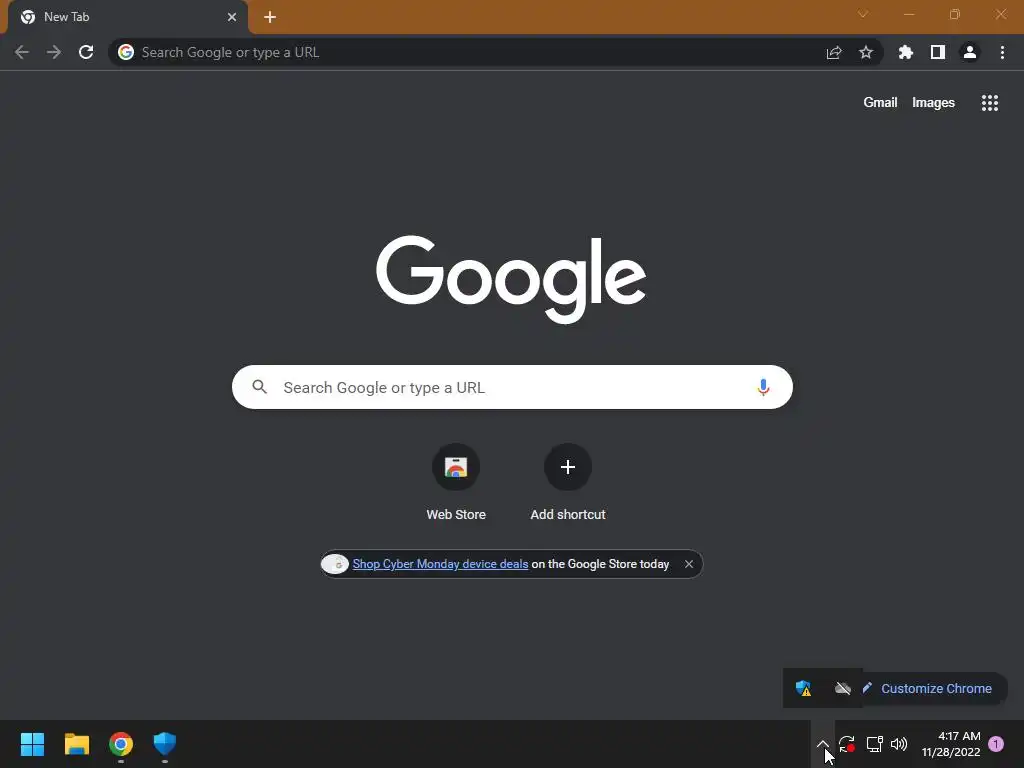This screenshot has height=768, width=1024.
Task: Bookmark this tab with star icon
Action: click(866, 52)
